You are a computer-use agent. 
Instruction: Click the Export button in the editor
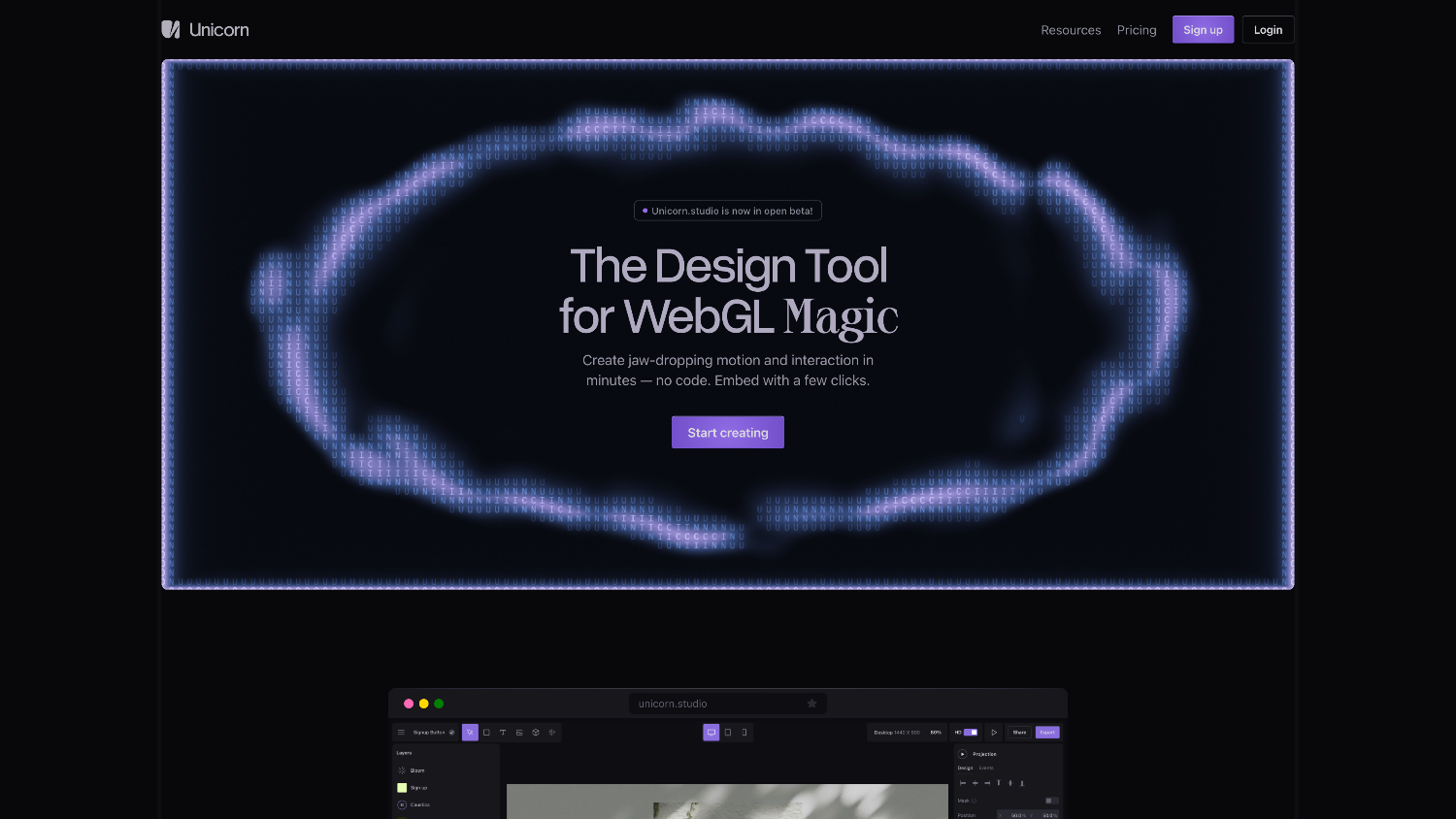[x=1047, y=733]
